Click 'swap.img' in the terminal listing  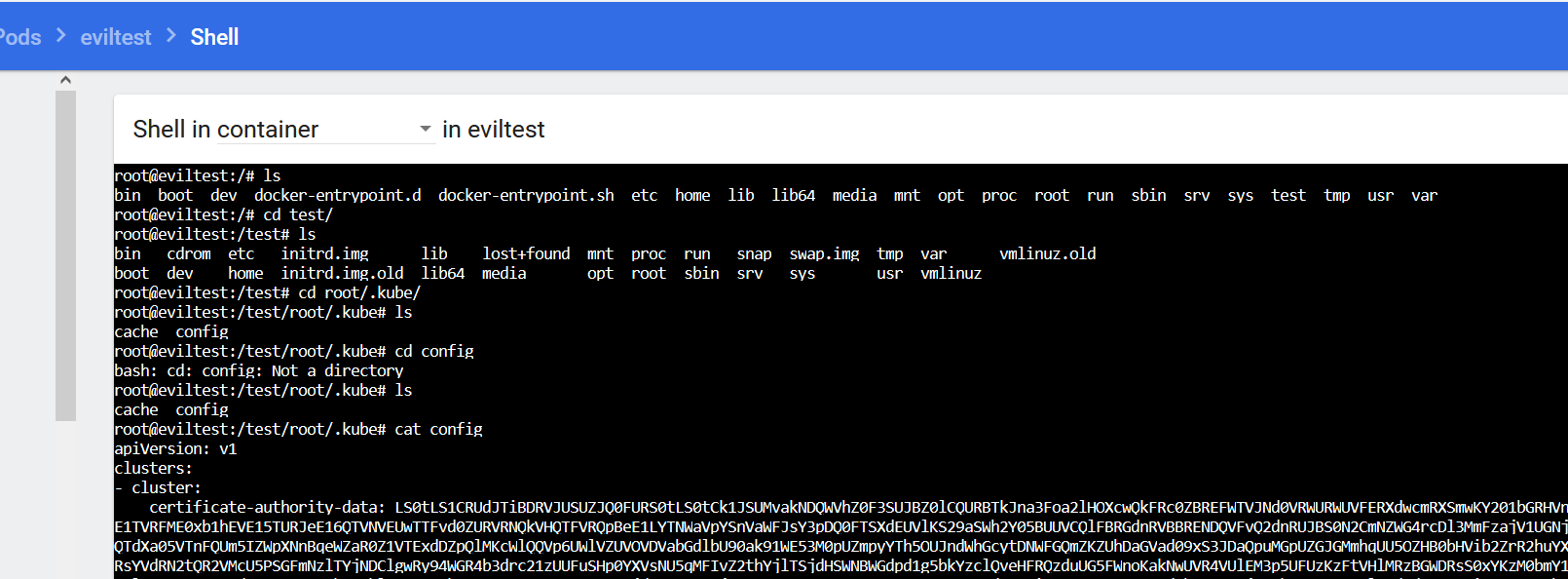coord(824,253)
